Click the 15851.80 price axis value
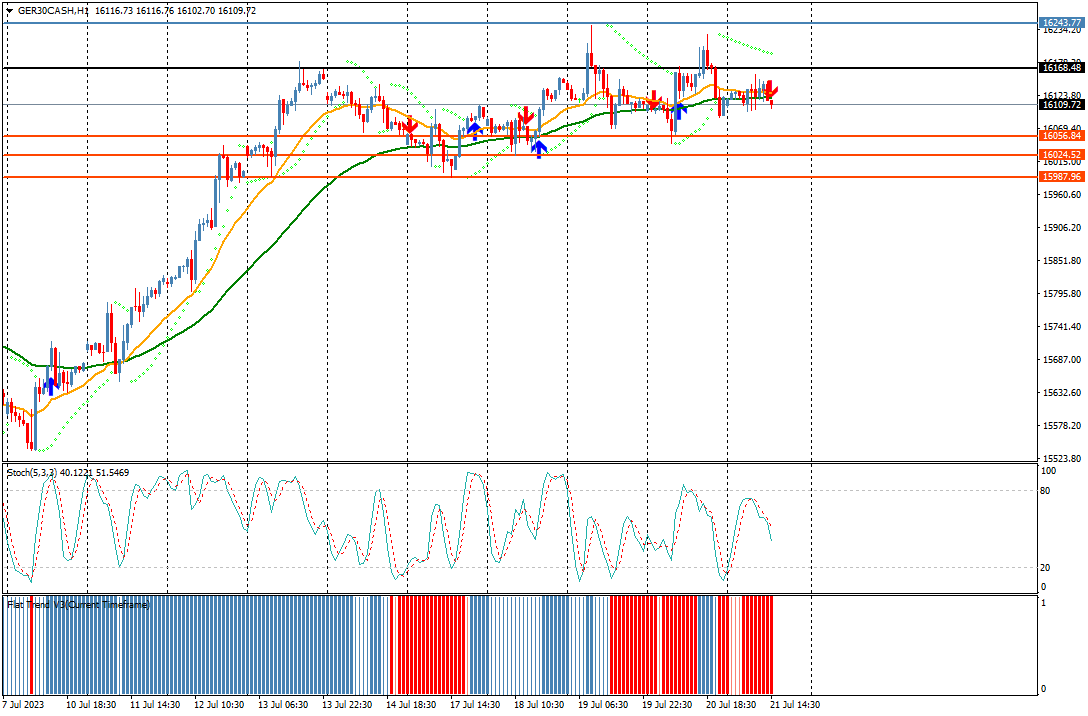1088x716 pixels. pyautogui.click(x=1062, y=261)
